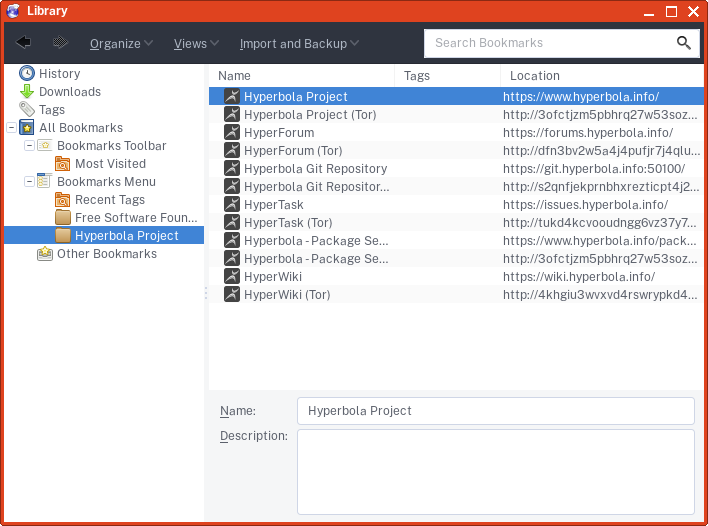Click the Description text box
The height and width of the screenshot is (526, 708).
(x=495, y=471)
